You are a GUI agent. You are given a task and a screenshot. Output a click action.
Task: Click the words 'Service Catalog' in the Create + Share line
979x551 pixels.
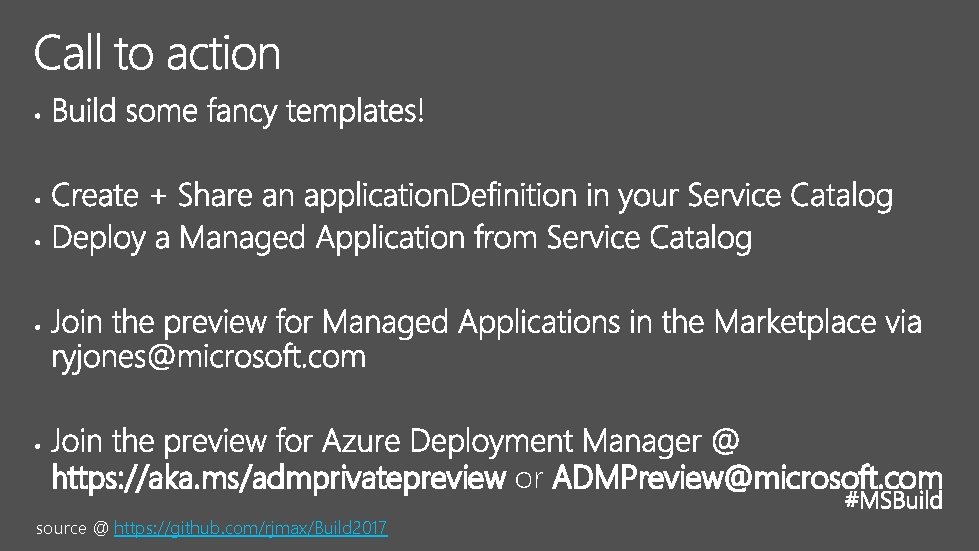790,196
